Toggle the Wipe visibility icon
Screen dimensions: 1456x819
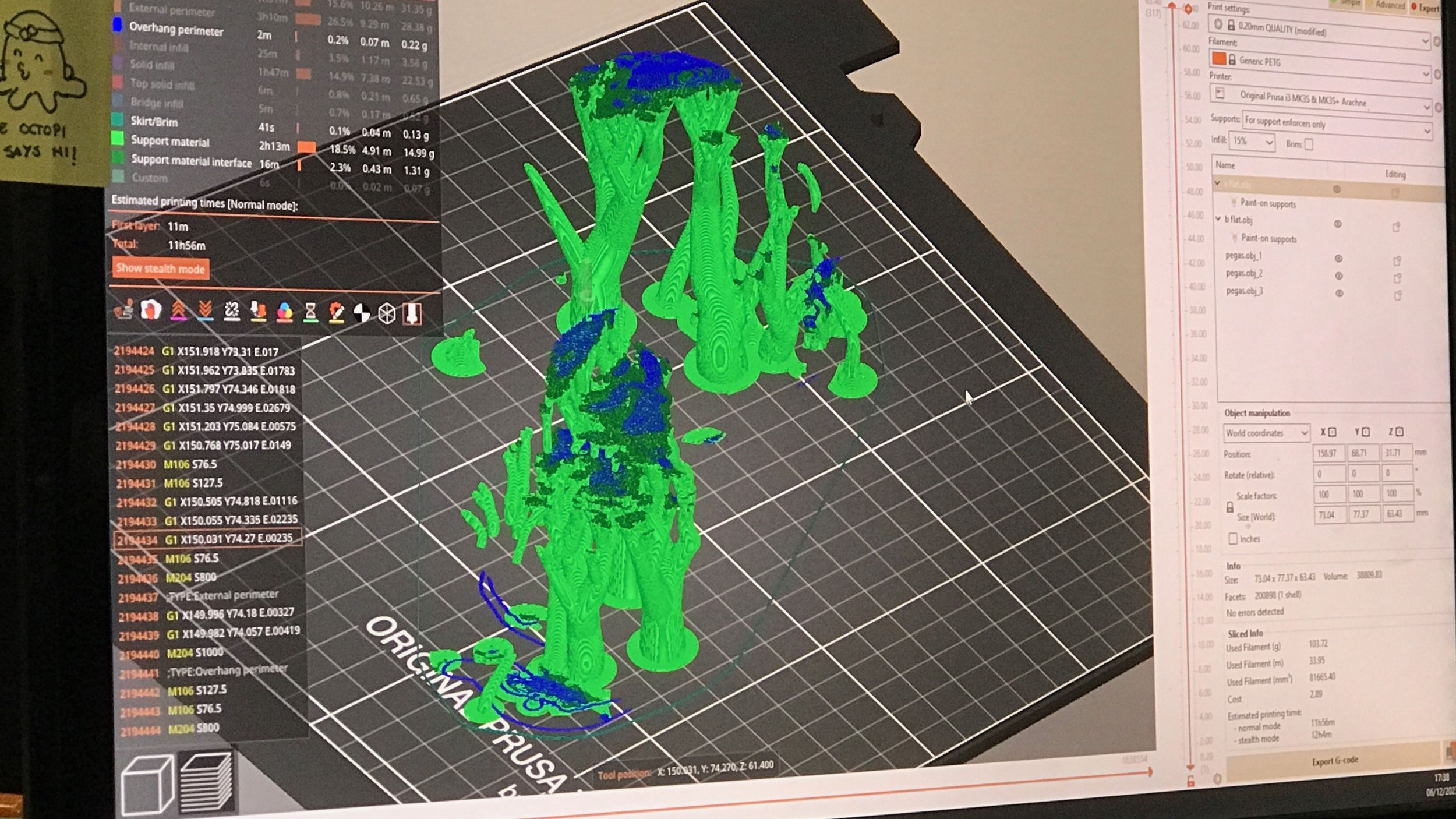pyautogui.click(x=151, y=309)
